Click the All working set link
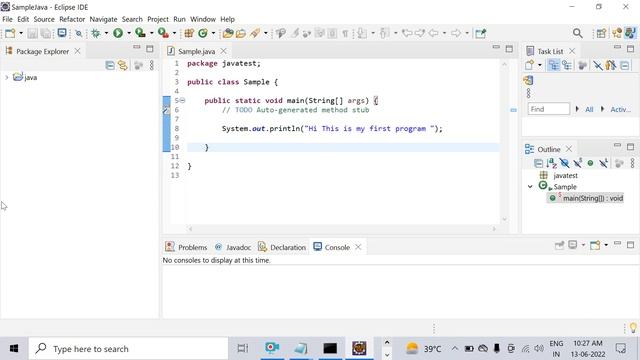The height and width of the screenshot is (360, 640). (589, 109)
